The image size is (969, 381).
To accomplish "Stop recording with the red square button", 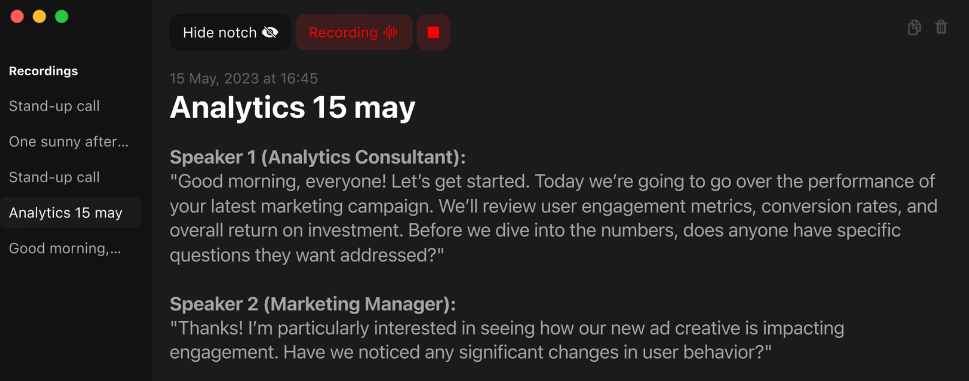I will coord(433,32).
